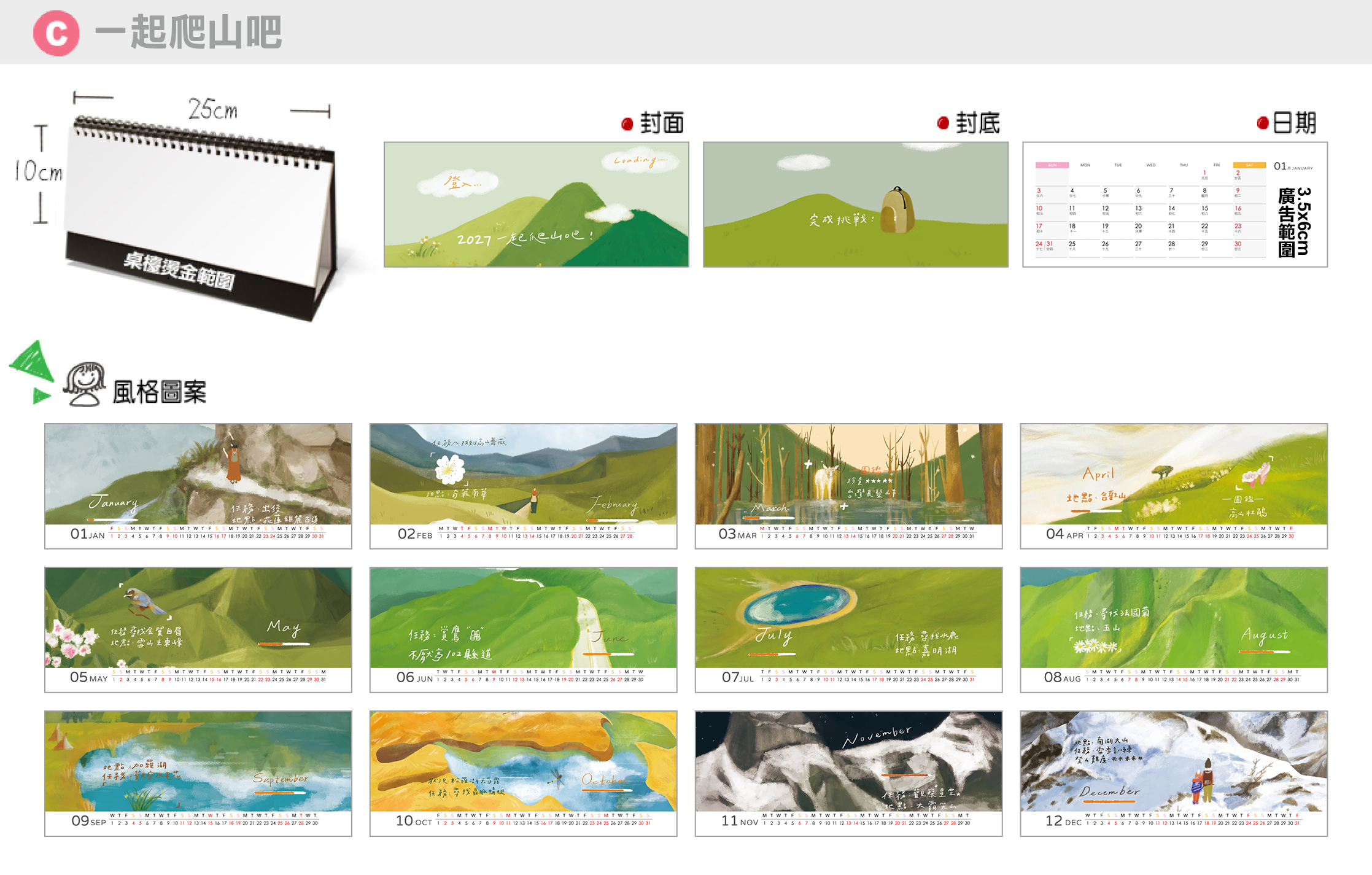
Task: Select the 10 OCT golden lake thumbnail
Action: 524,773
